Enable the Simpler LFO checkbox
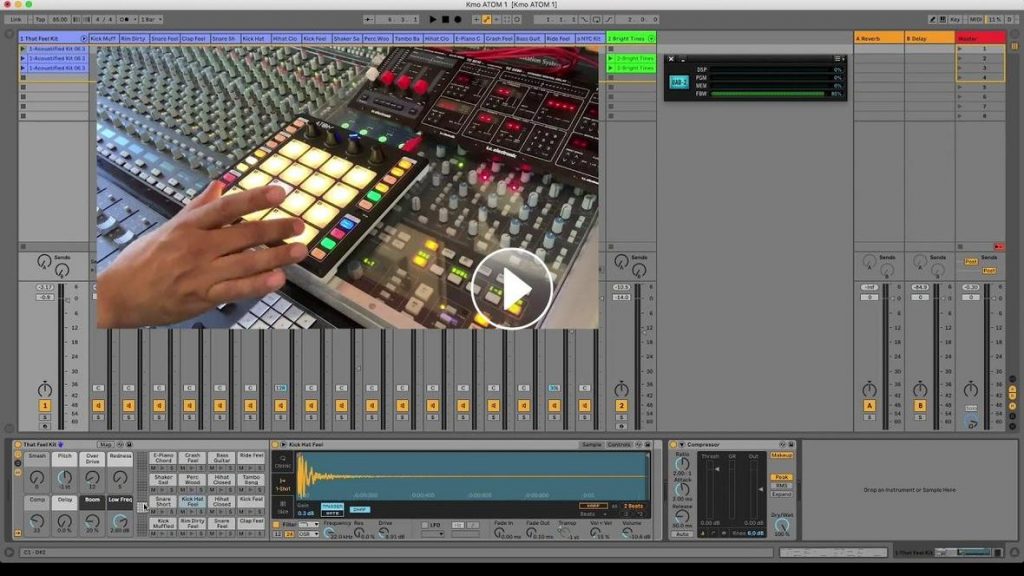The image size is (1024, 576). click(x=424, y=524)
